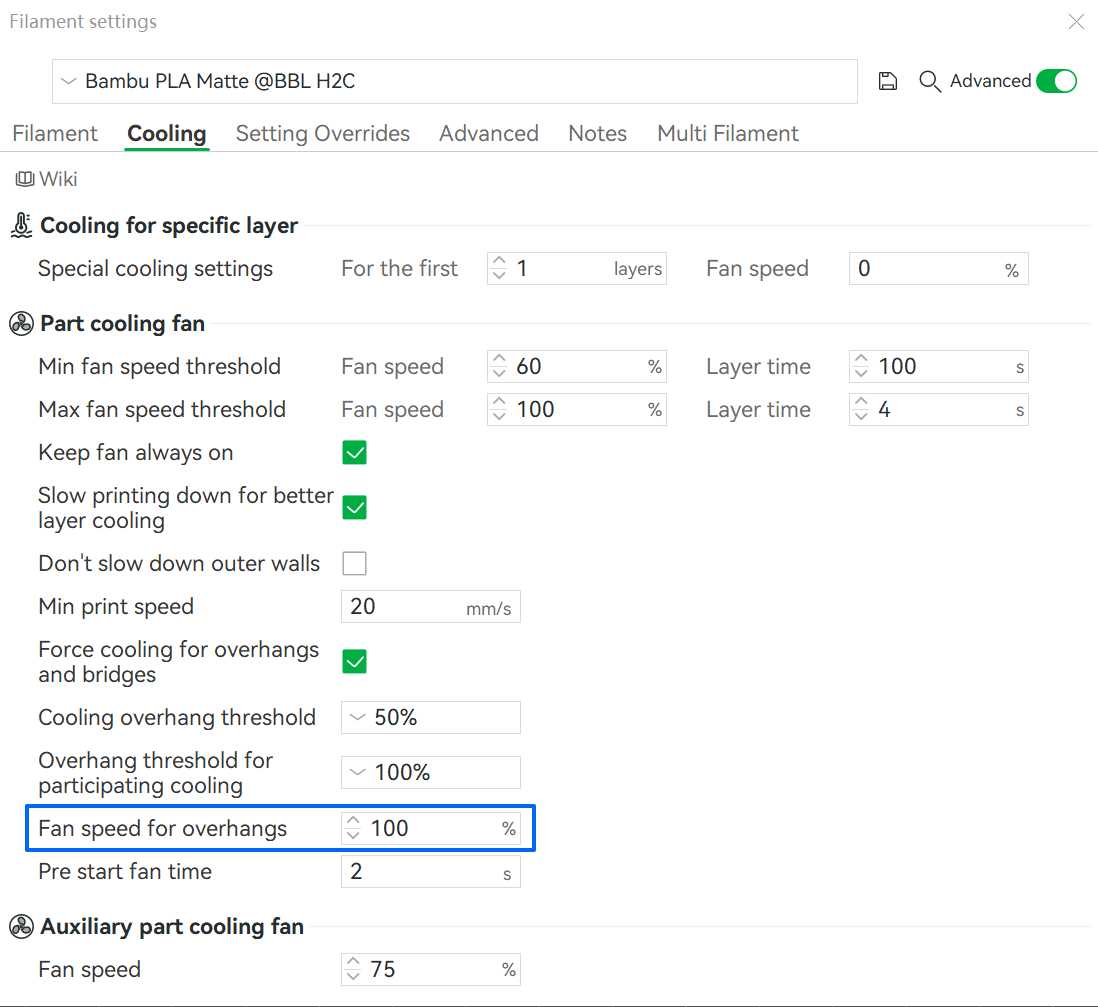Click the fan icon next to Part cooling fan
This screenshot has height=1007, width=1098.
(22, 324)
